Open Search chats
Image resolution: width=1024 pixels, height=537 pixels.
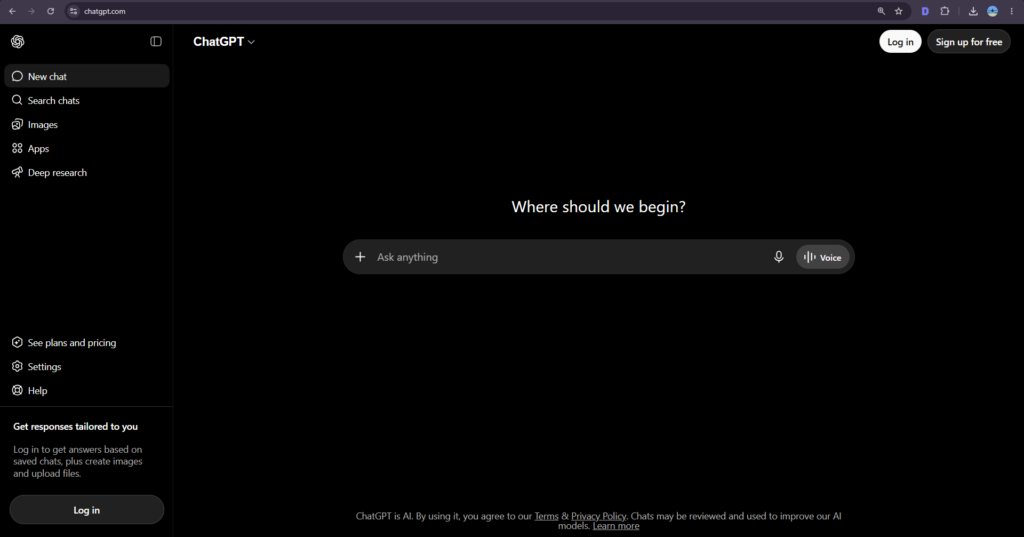tap(87, 101)
